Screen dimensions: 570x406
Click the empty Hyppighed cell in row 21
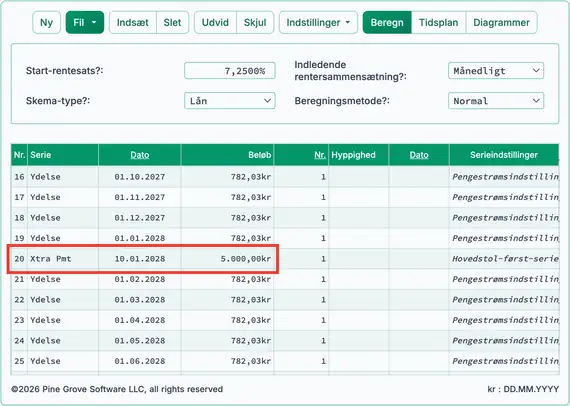click(x=358, y=279)
